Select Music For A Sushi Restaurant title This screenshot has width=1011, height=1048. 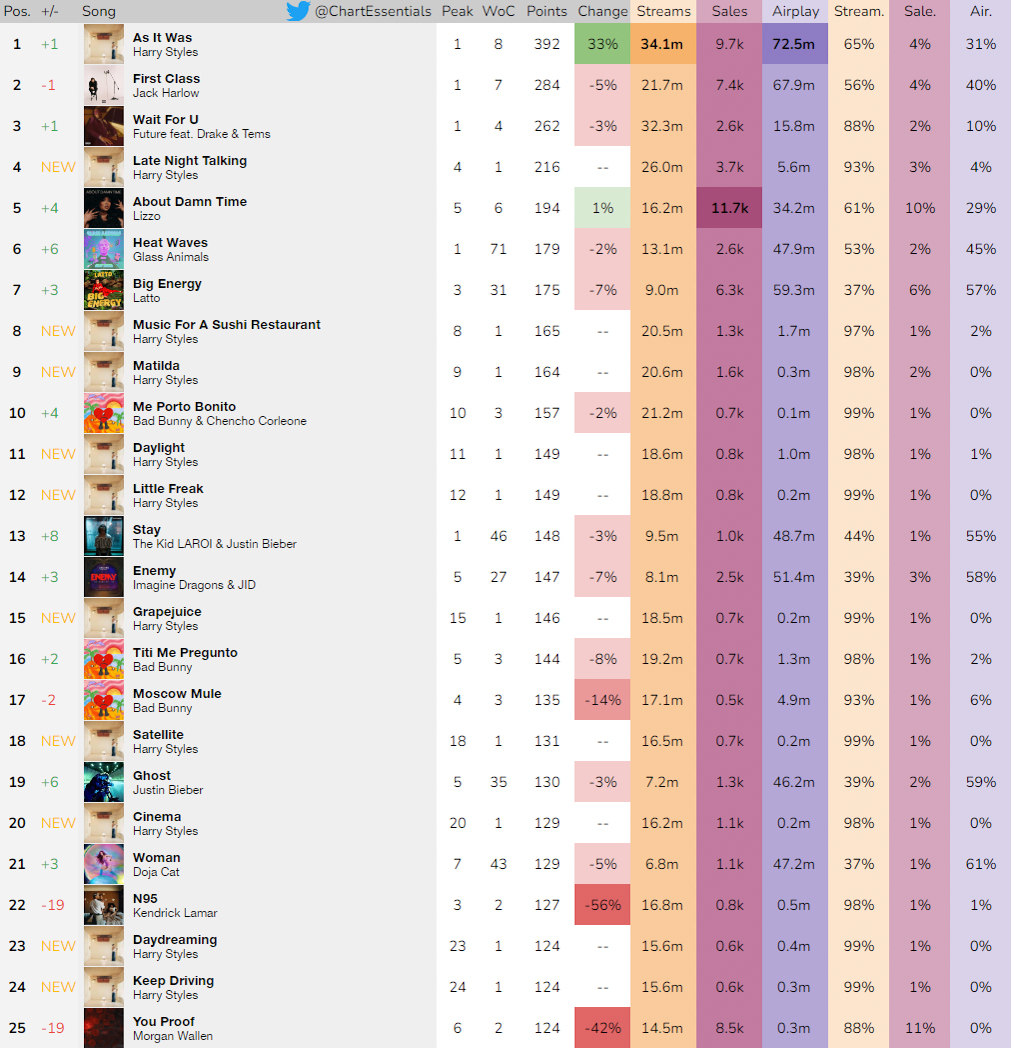[x=227, y=324]
